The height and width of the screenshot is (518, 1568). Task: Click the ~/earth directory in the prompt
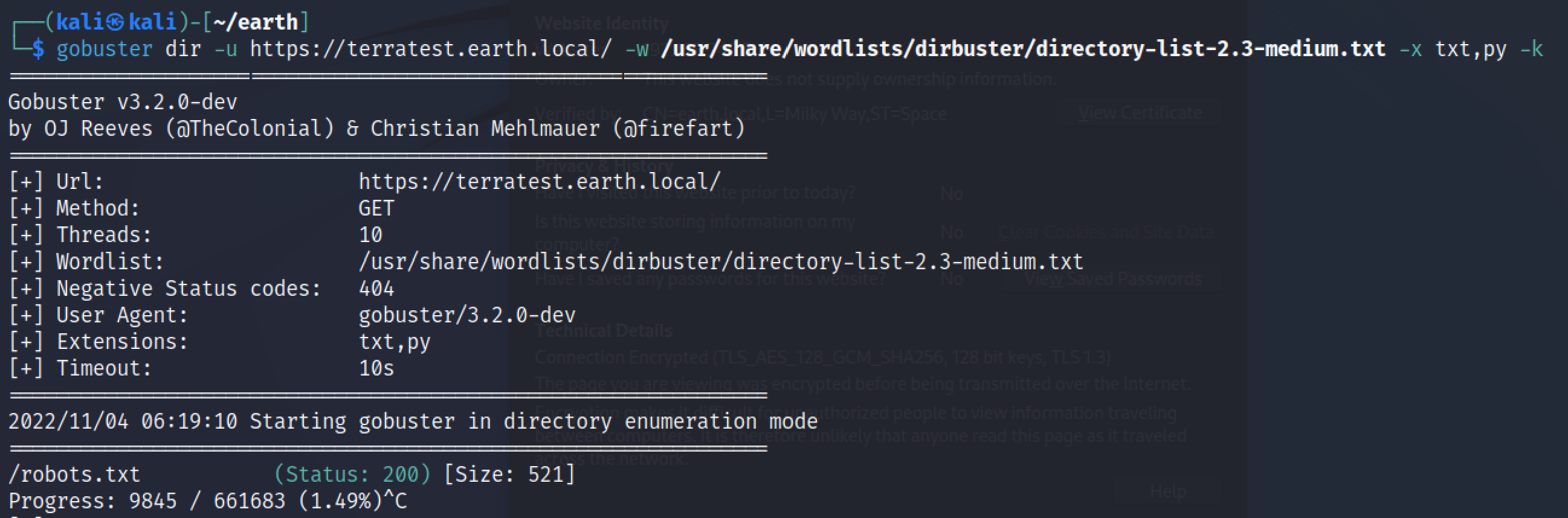[x=255, y=22]
